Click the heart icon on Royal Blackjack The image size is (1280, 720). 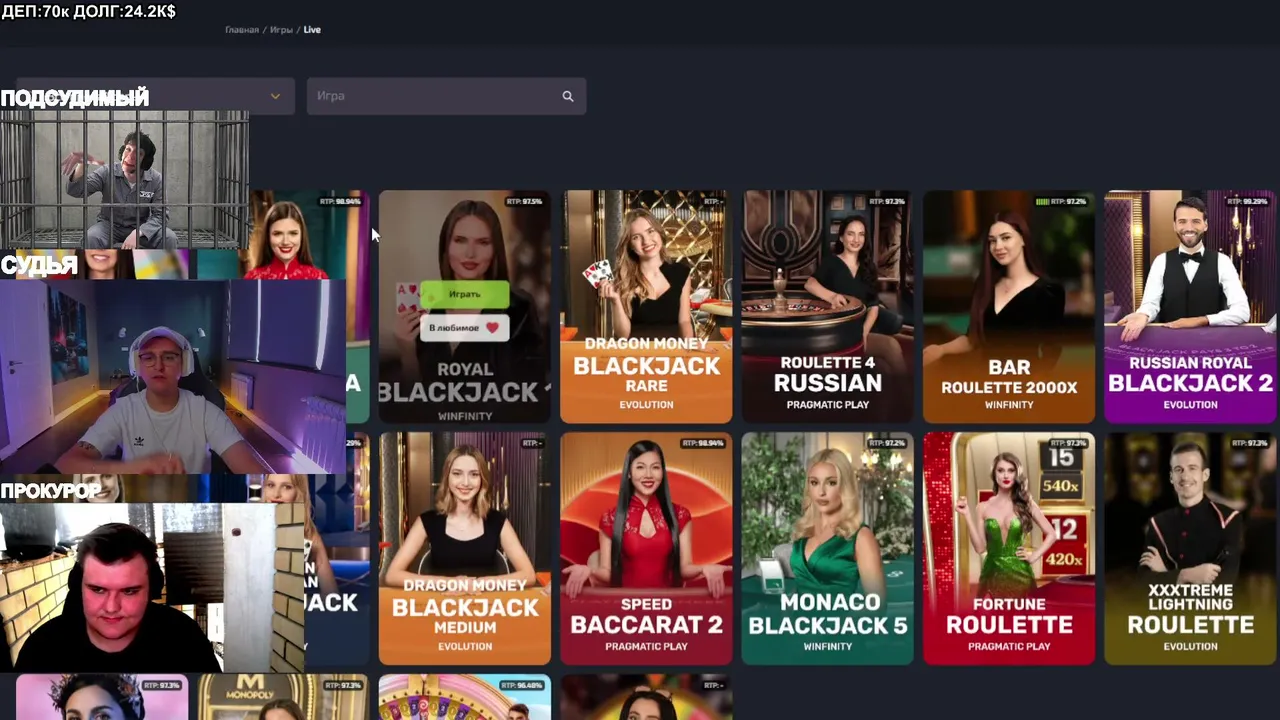[x=492, y=328]
